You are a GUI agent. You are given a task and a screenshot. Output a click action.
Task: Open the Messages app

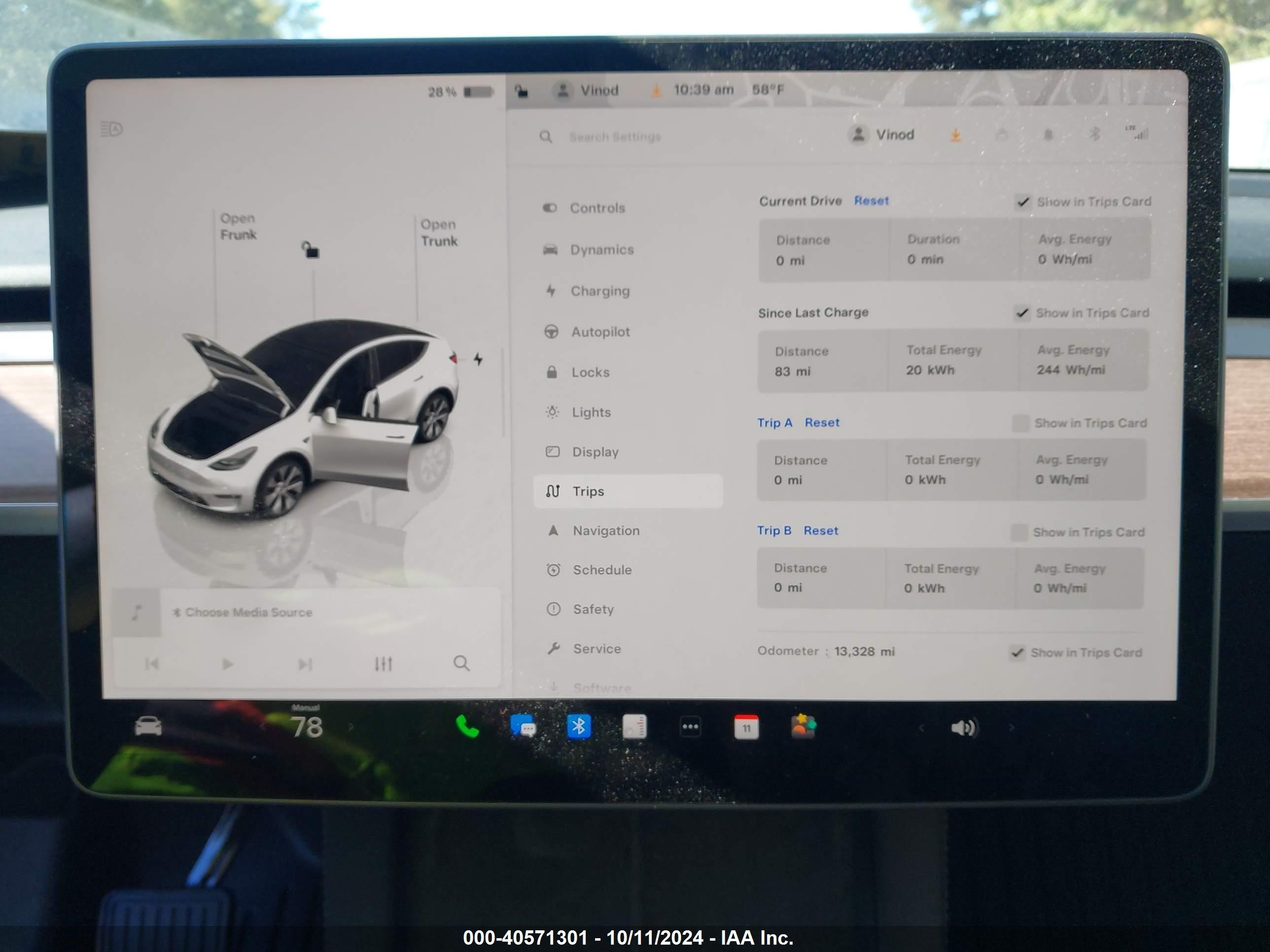(x=523, y=726)
